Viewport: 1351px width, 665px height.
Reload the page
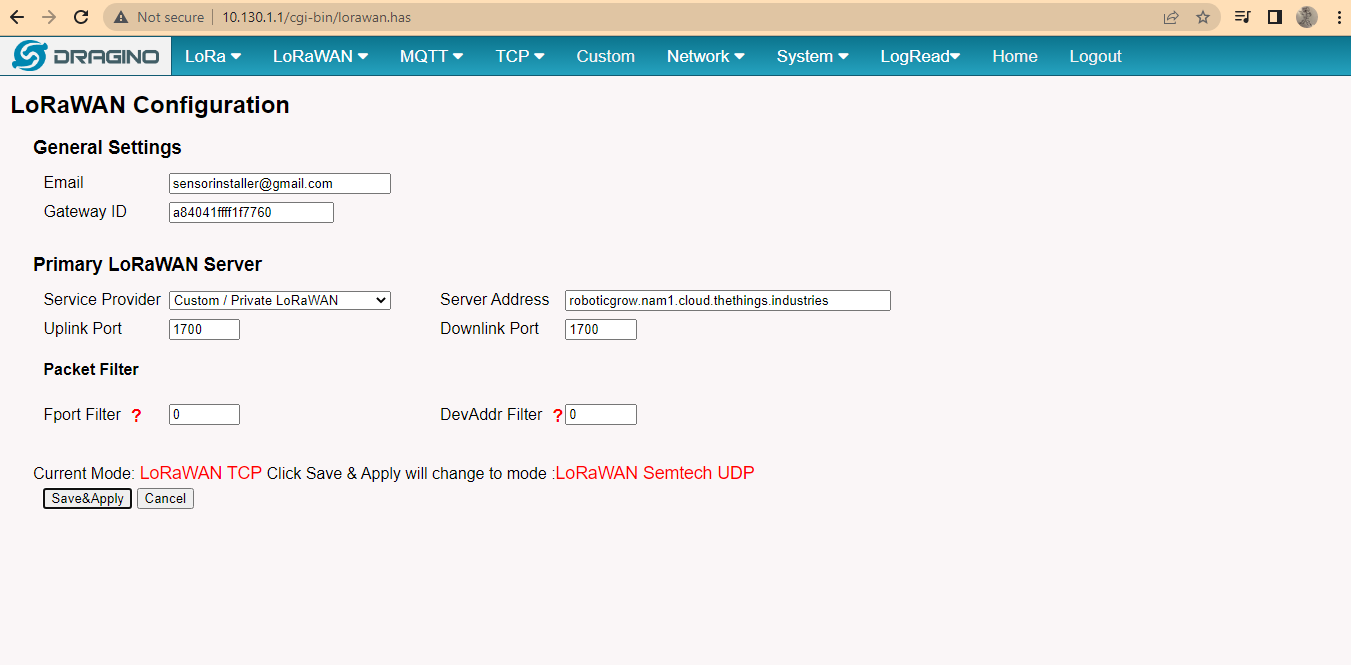pos(82,17)
